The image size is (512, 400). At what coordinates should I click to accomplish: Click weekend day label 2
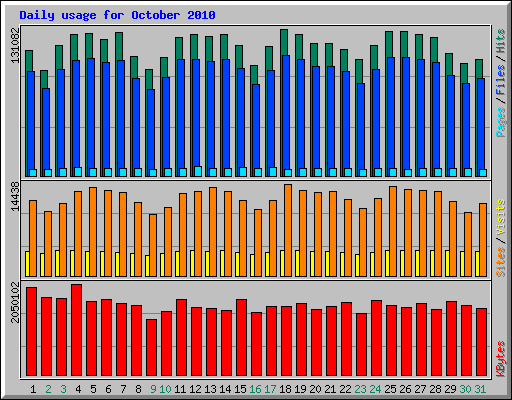[48, 389]
